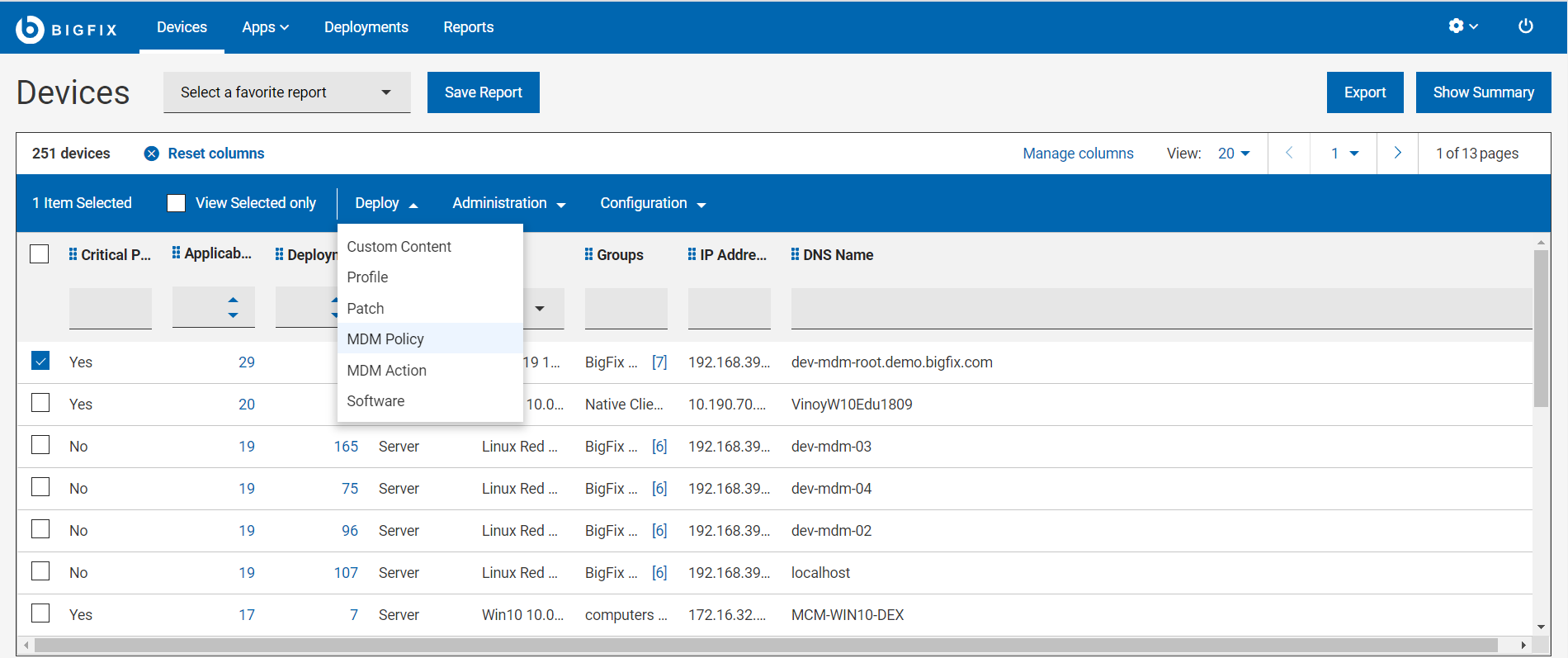
Task: Open the Manage columns link
Action: pos(1078,154)
